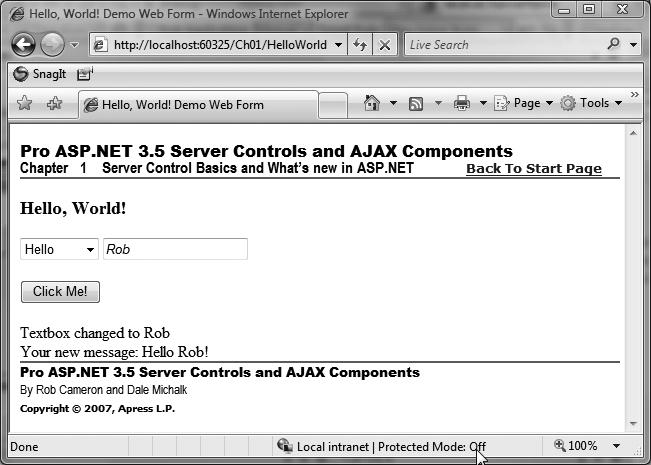The height and width of the screenshot is (465, 651).
Task: Show more command bar items chevron
Action: (634, 95)
